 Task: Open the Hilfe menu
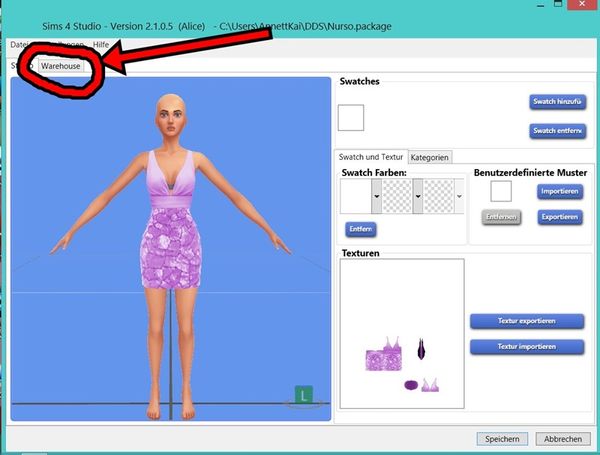(101, 45)
